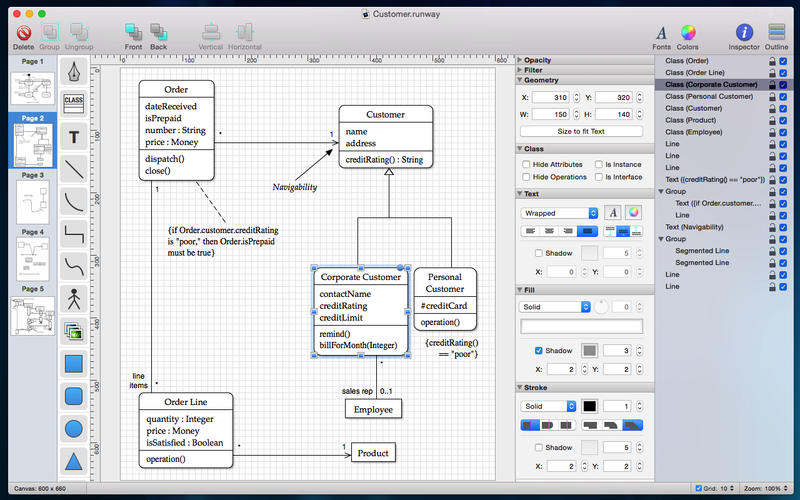Screen dimensions: 800x500
Task: Choose the Text tool
Action: (73, 136)
